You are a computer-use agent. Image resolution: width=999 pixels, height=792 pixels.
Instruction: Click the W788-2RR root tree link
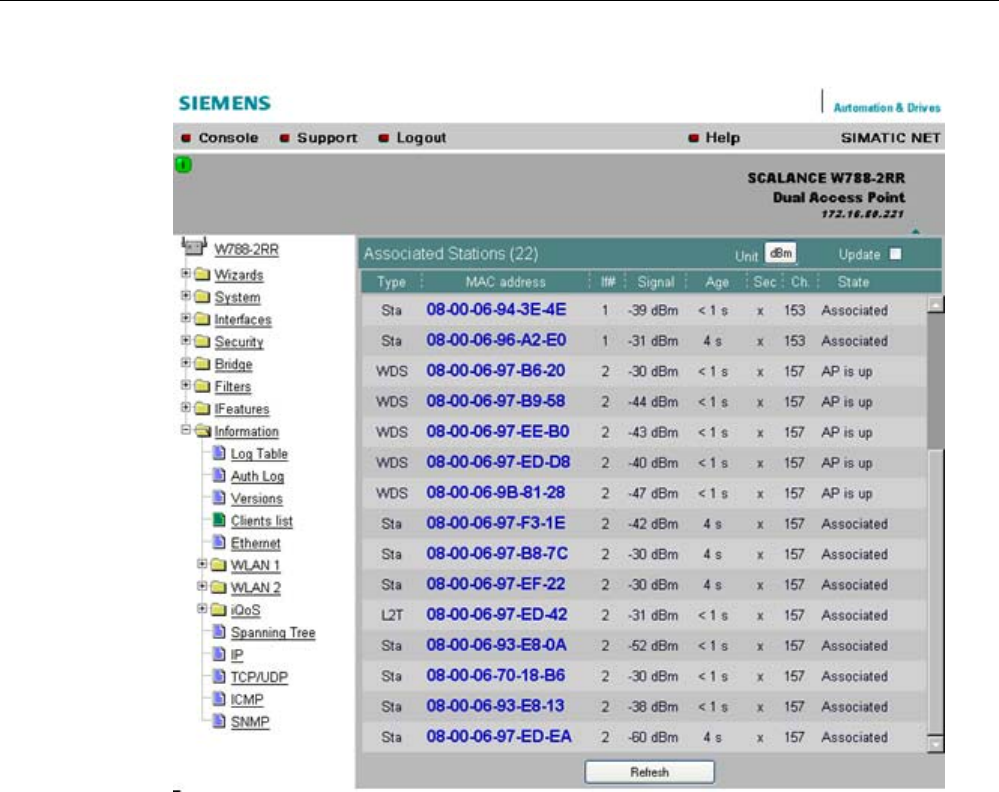(x=247, y=249)
